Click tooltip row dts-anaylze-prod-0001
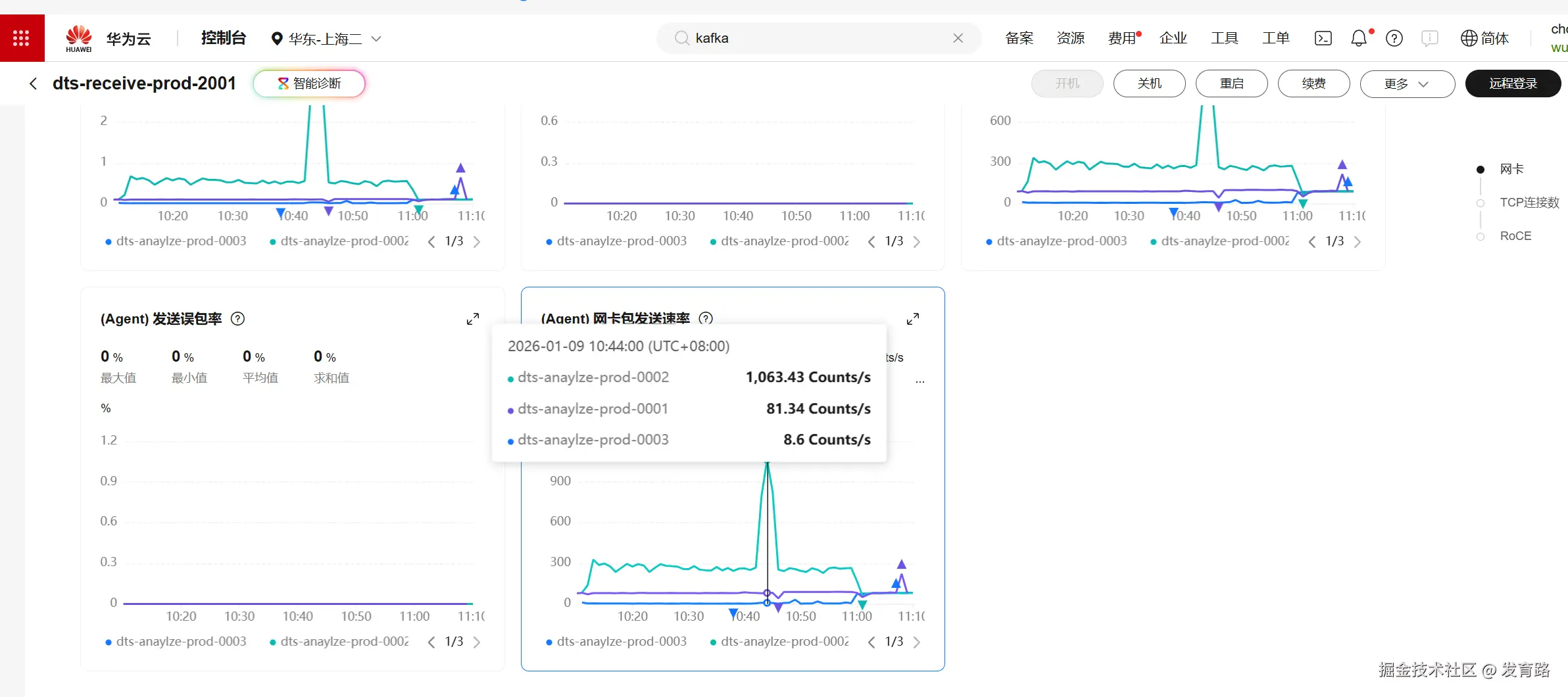 tap(689, 409)
